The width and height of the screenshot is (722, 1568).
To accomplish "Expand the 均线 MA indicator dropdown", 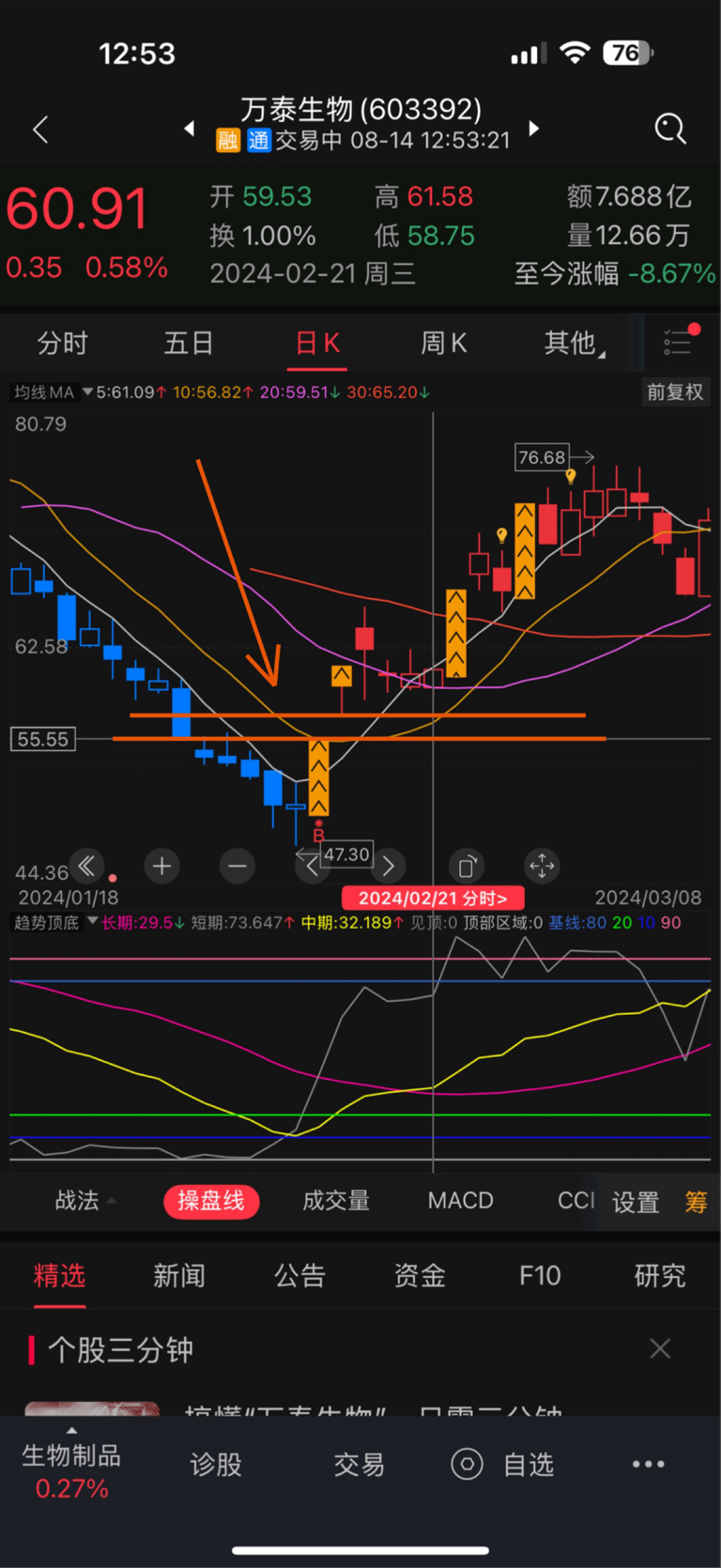I will click(x=53, y=392).
